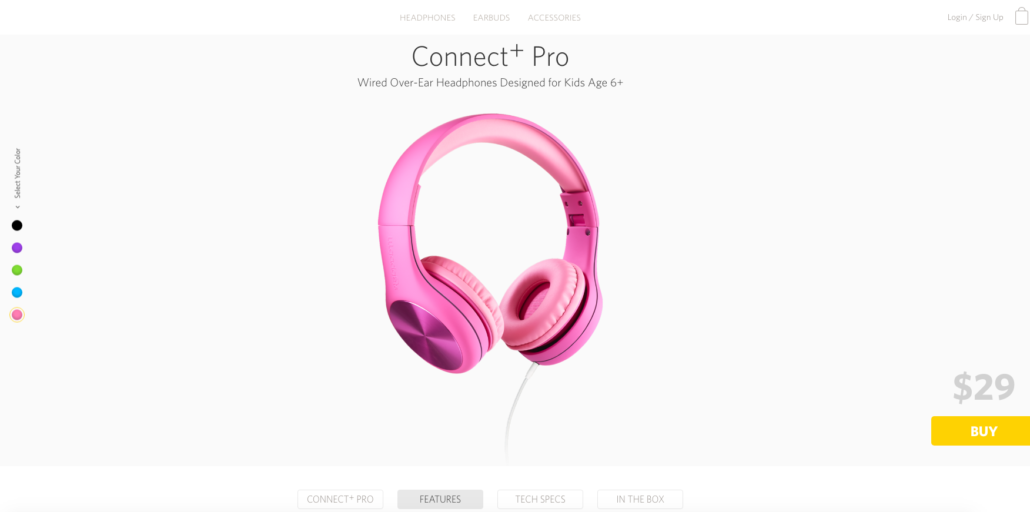Switch to the Features tab
The width and height of the screenshot is (1030, 512).
440,500
